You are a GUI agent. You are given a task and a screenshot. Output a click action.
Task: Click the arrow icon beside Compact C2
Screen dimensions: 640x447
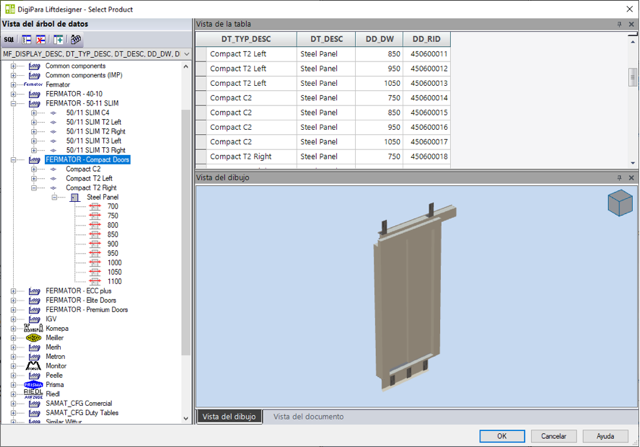click(53, 169)
